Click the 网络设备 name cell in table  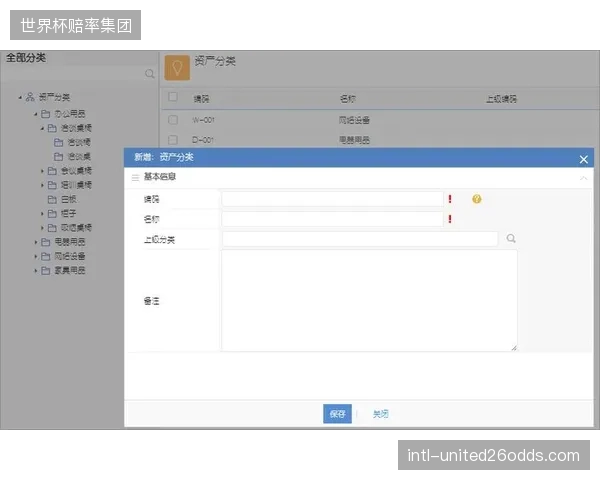[354, 120]
